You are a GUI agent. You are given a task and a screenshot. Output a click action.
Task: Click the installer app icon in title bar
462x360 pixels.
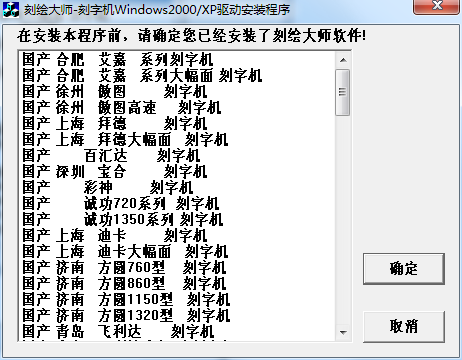[x=11, y=9]
